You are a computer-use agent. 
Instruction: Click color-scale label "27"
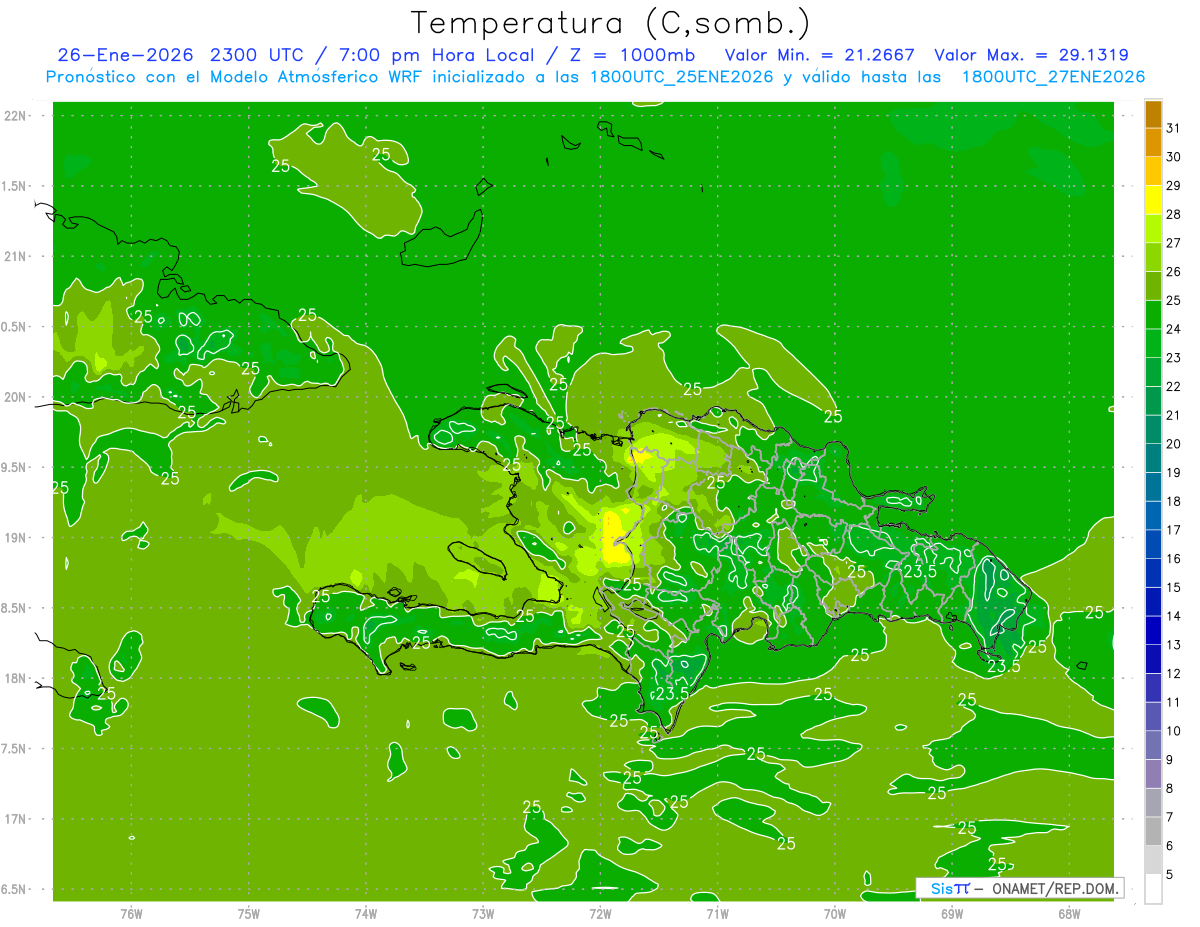pos(1174,243)
